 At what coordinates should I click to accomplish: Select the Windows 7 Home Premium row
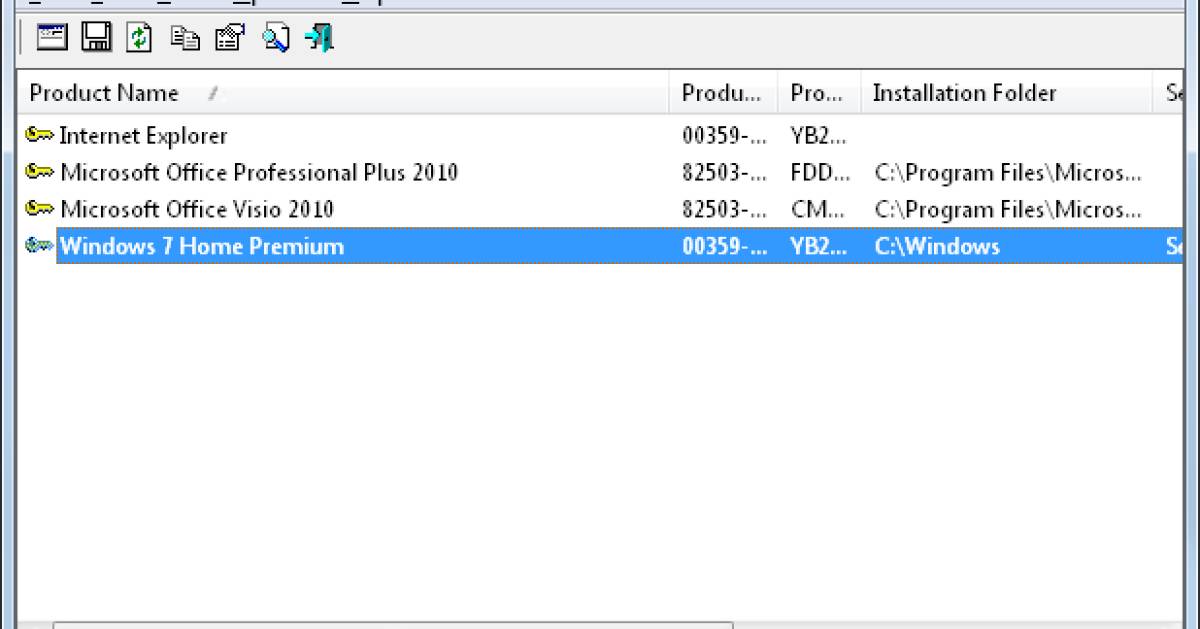coord(600,246)
